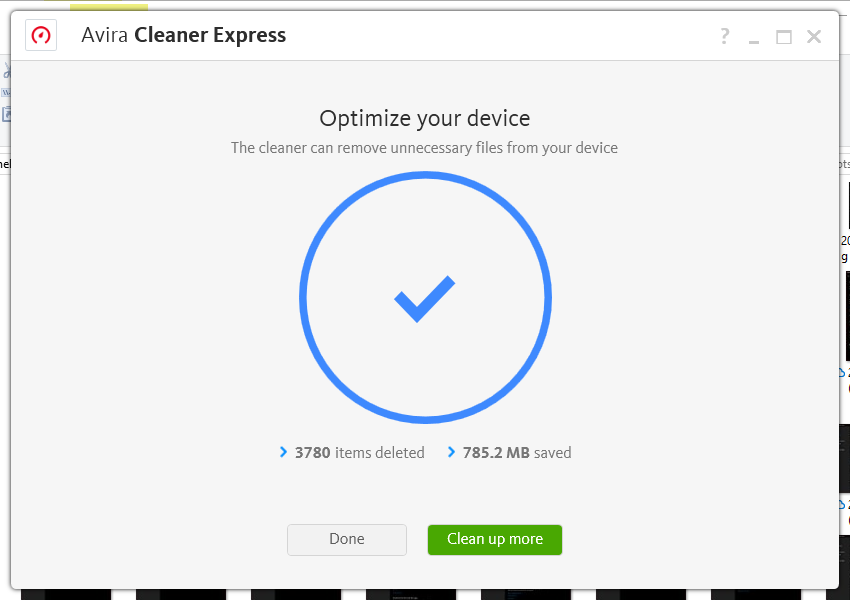Open help via the question mark icon

tap(725, 37)
